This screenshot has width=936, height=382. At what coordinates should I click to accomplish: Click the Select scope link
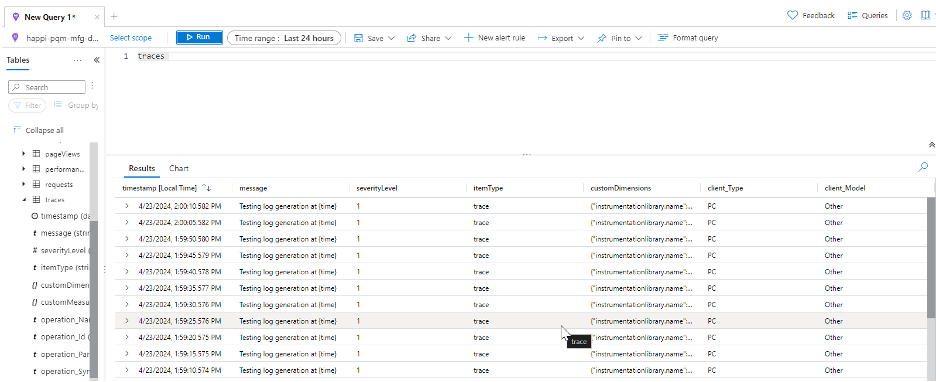(131, 38)
